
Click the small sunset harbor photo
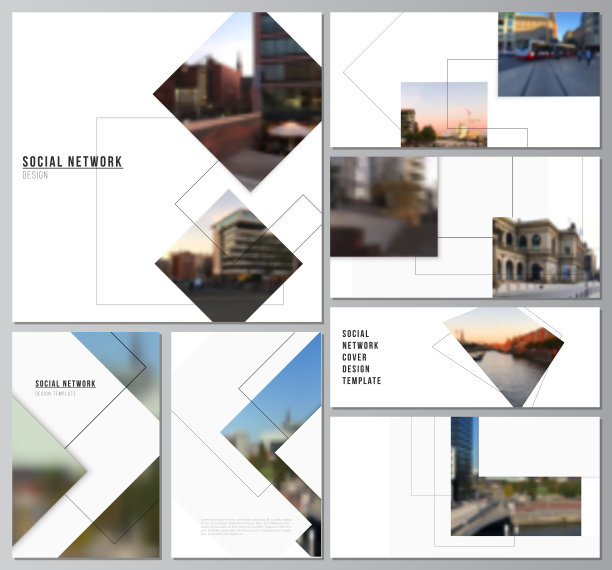click(x=443, y=114)
